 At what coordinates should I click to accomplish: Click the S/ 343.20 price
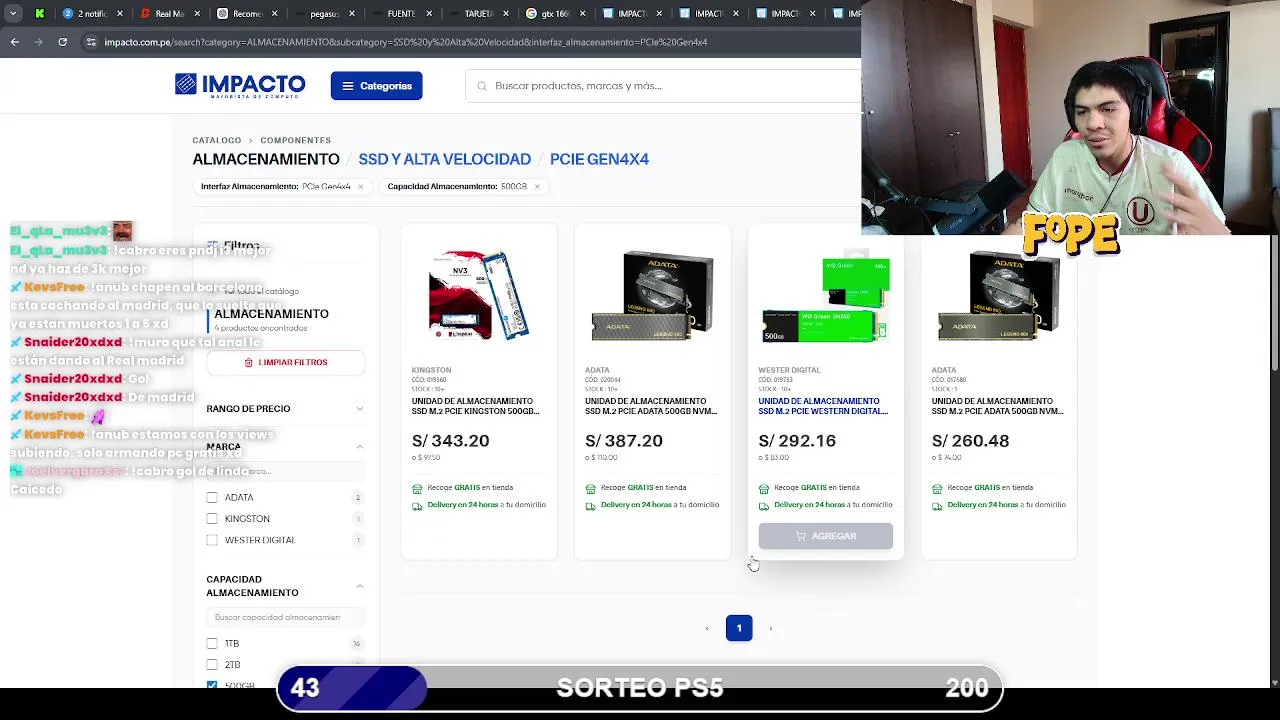point(450,441)
